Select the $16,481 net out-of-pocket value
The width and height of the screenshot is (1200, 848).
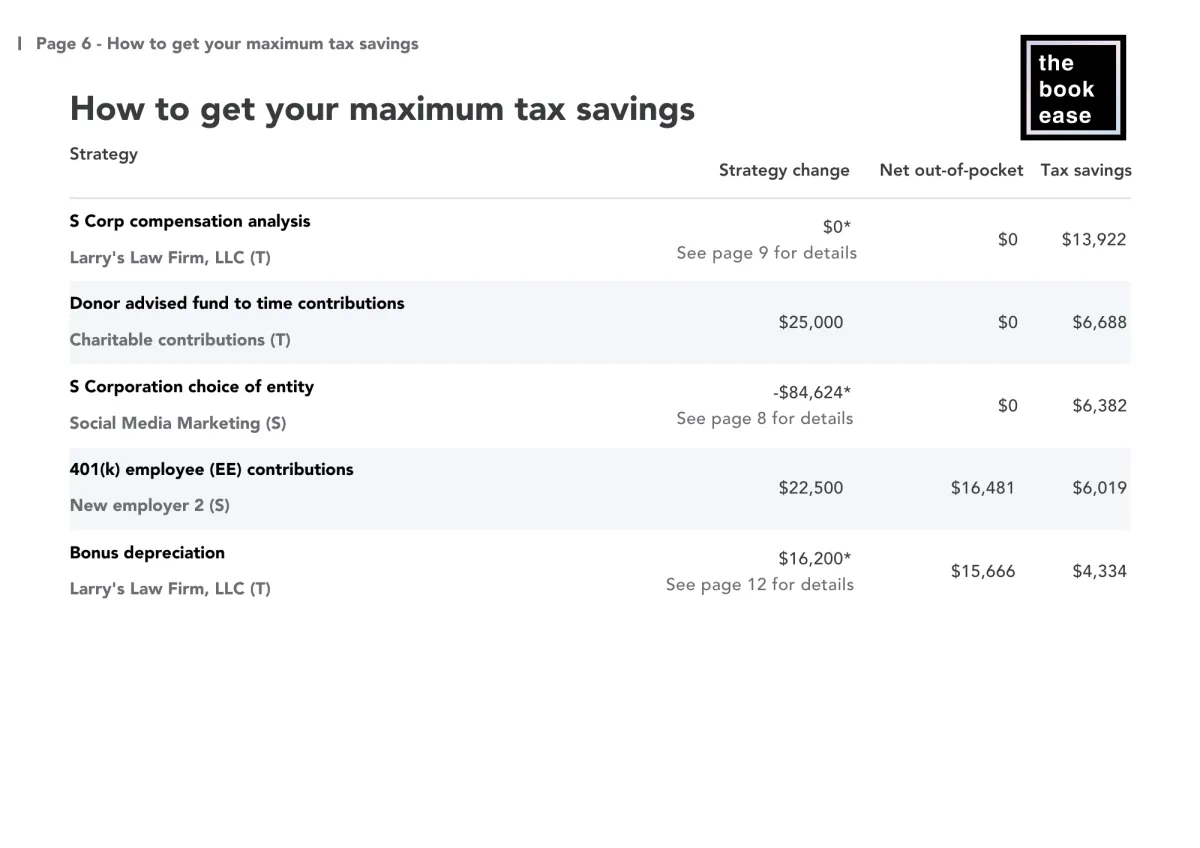click(983, 488)
